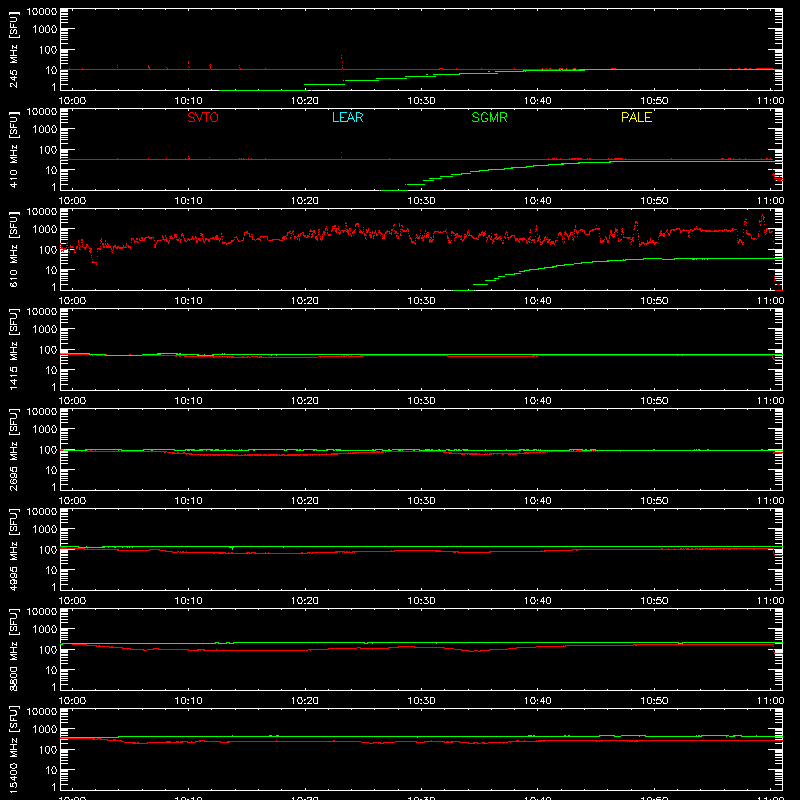The width and height of the screenshot is (800, 800).
Task: Click the 10:30 tick label under 4995 MHz panel
Action: point(421,601)
